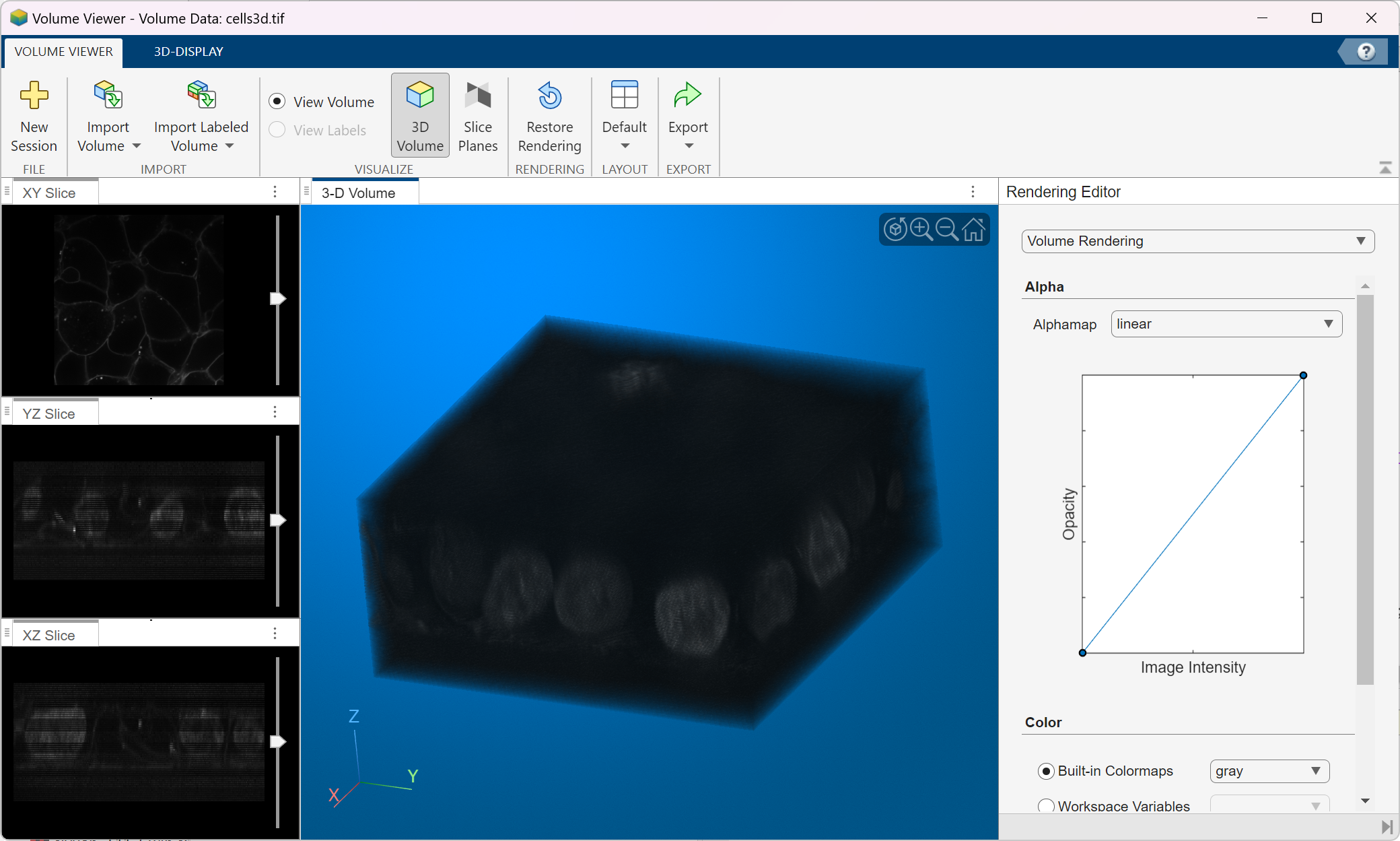Open the Alphamap linear dropdown
Screen dimensions: 1400x841
[x=1226, y=324]
